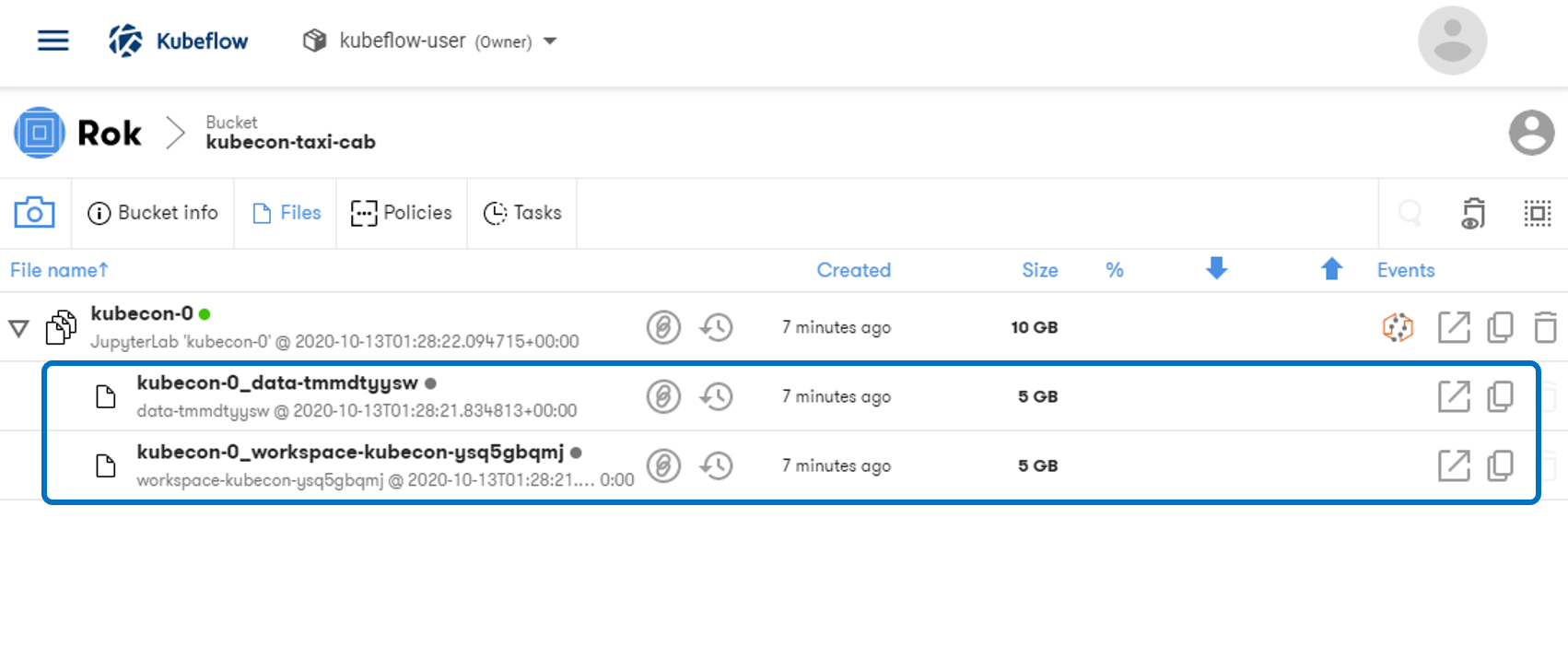
Task: Open the kubeflow-user namespace dropdown
Action: coord(430,41)
